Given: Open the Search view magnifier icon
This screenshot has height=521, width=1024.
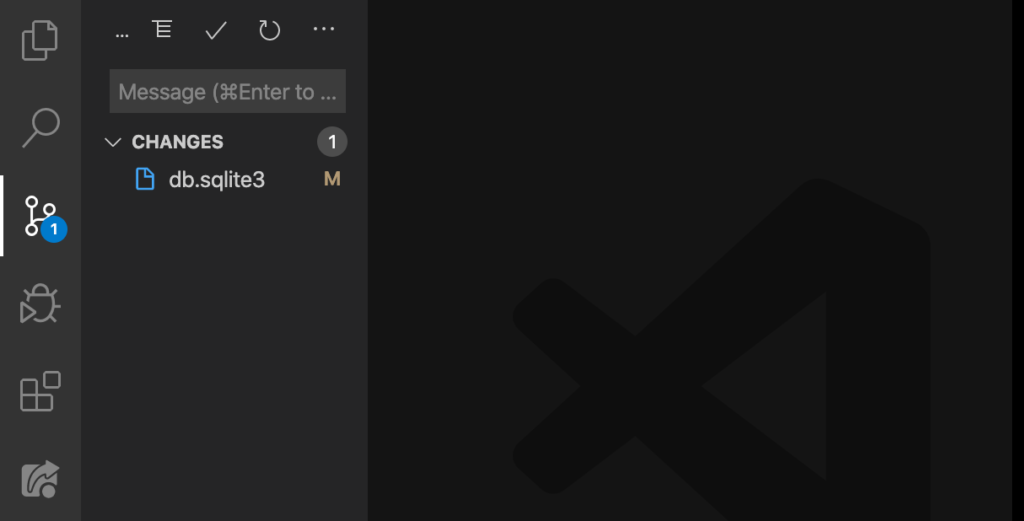Looking at the screenshot, I should click(40, 128).
